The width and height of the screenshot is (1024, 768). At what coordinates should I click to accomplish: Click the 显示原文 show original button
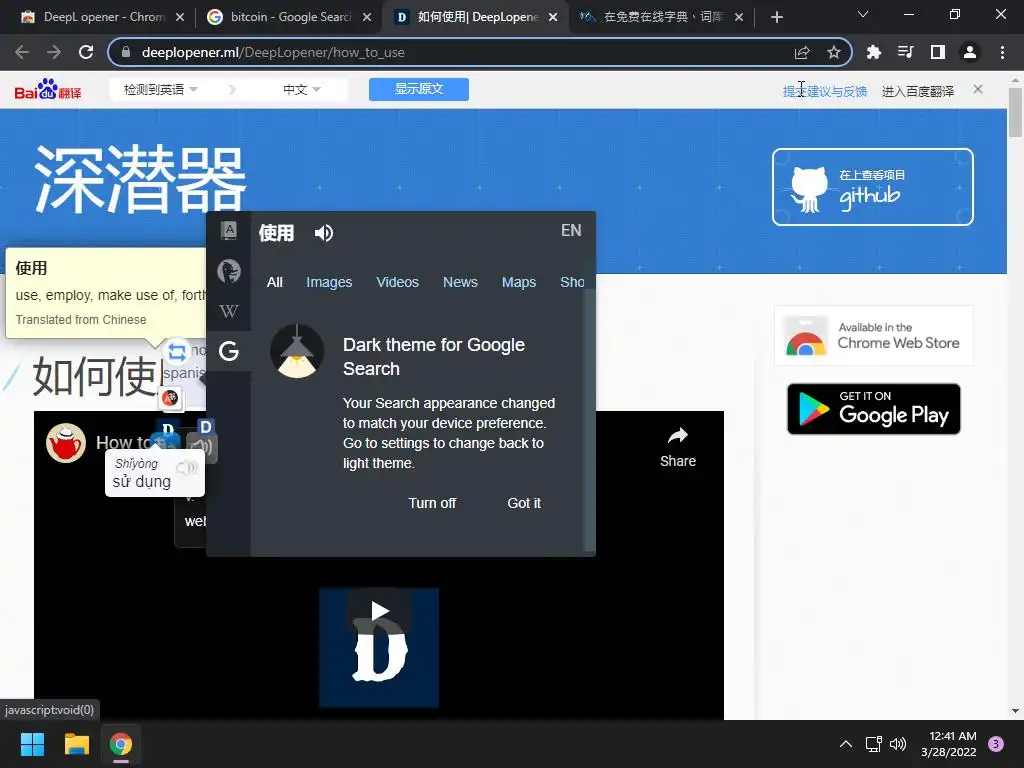[419, 89]
